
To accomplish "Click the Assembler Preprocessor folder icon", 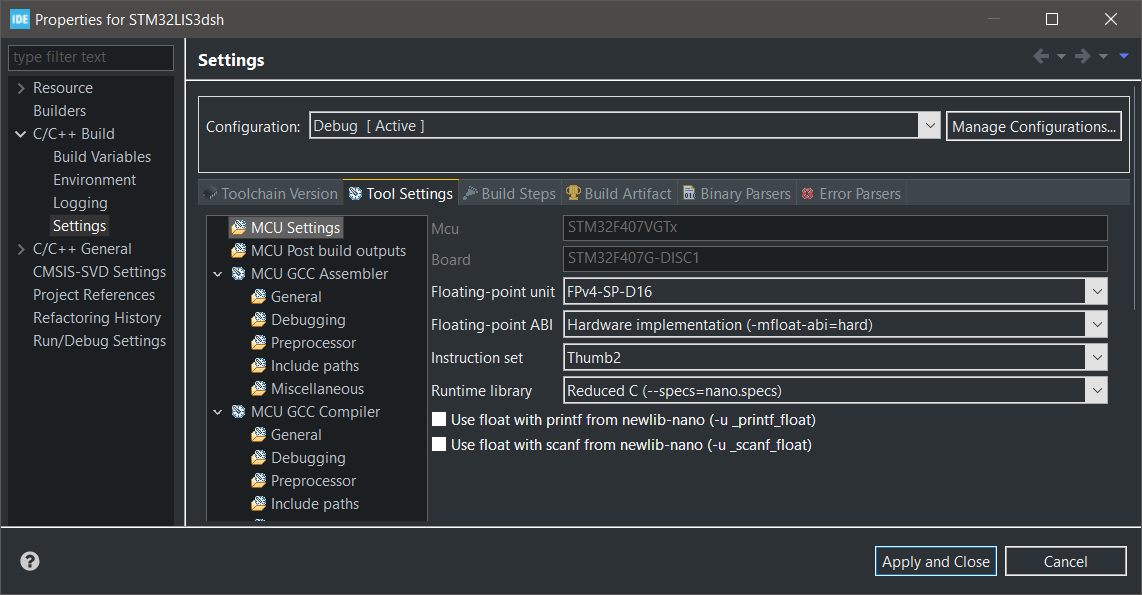I will (259, 342).
